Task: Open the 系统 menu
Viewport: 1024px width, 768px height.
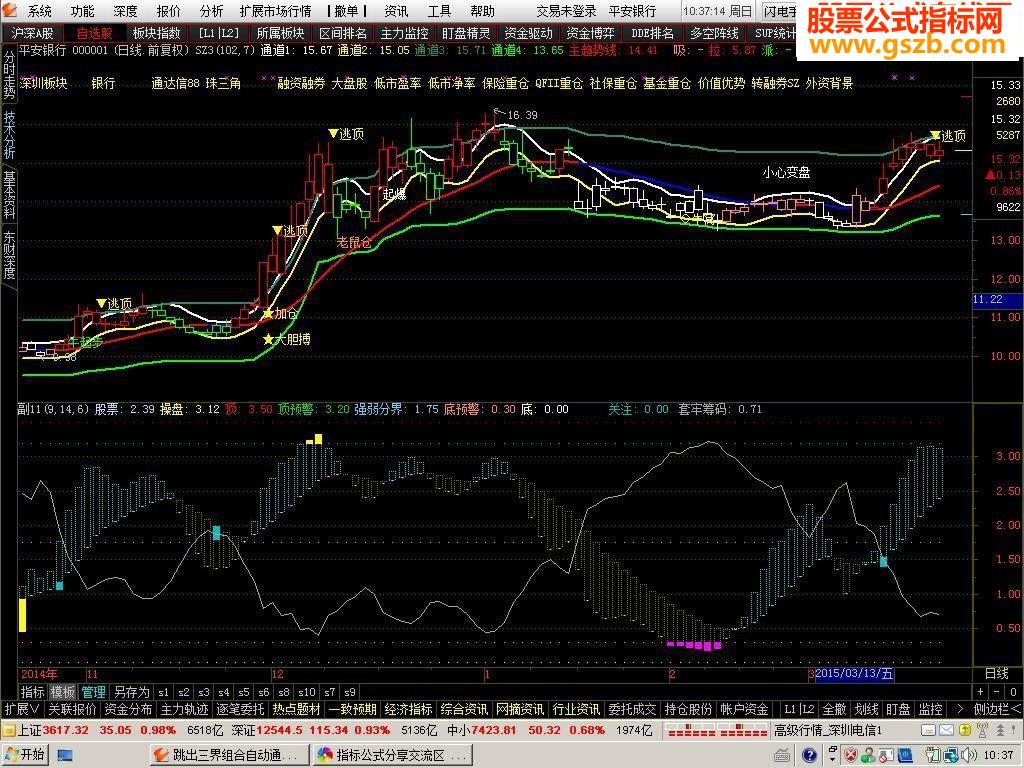Action: 39,11
